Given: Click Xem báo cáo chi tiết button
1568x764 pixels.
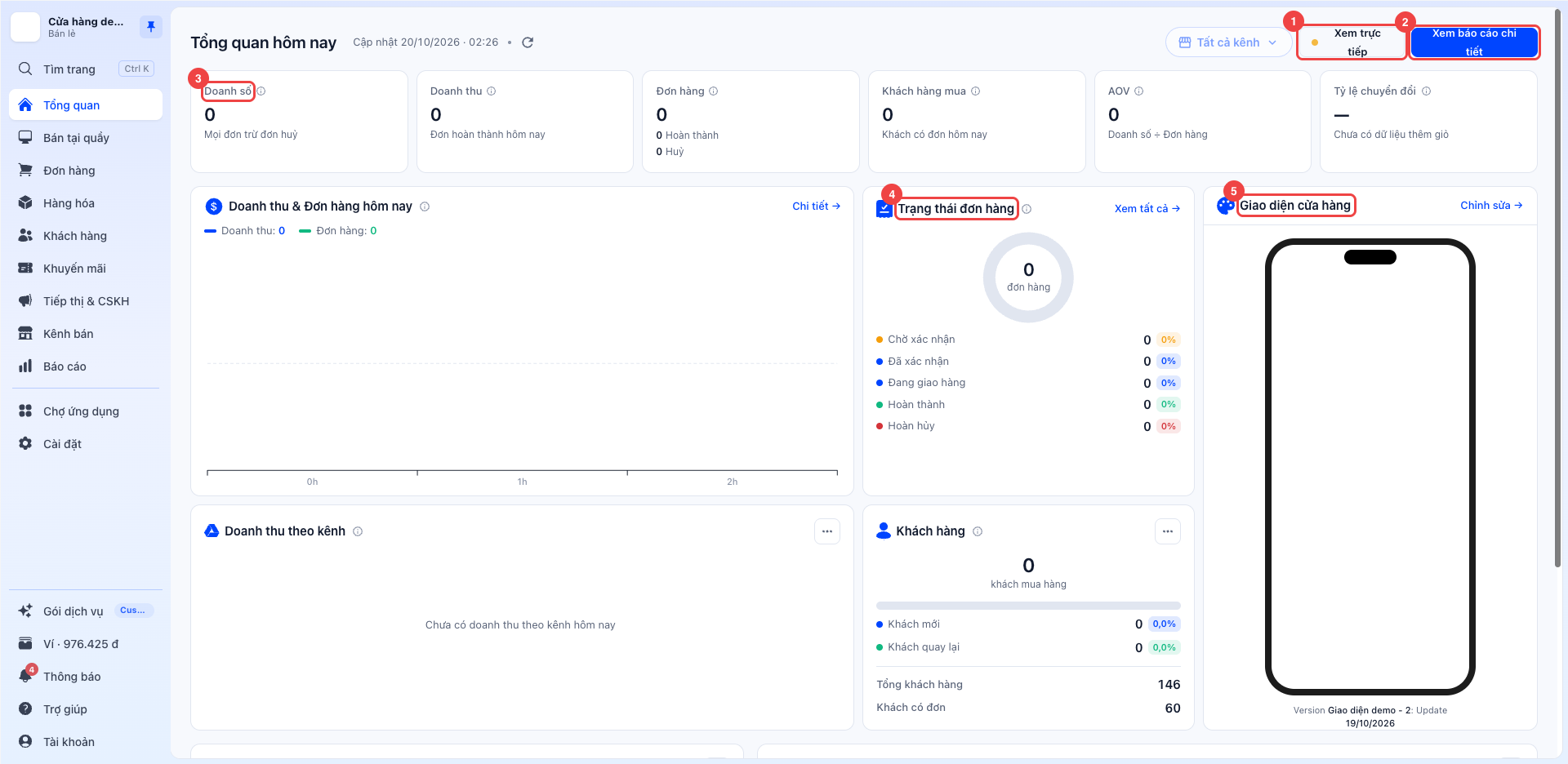Looking at the screenshot, I should [1474, 42].
